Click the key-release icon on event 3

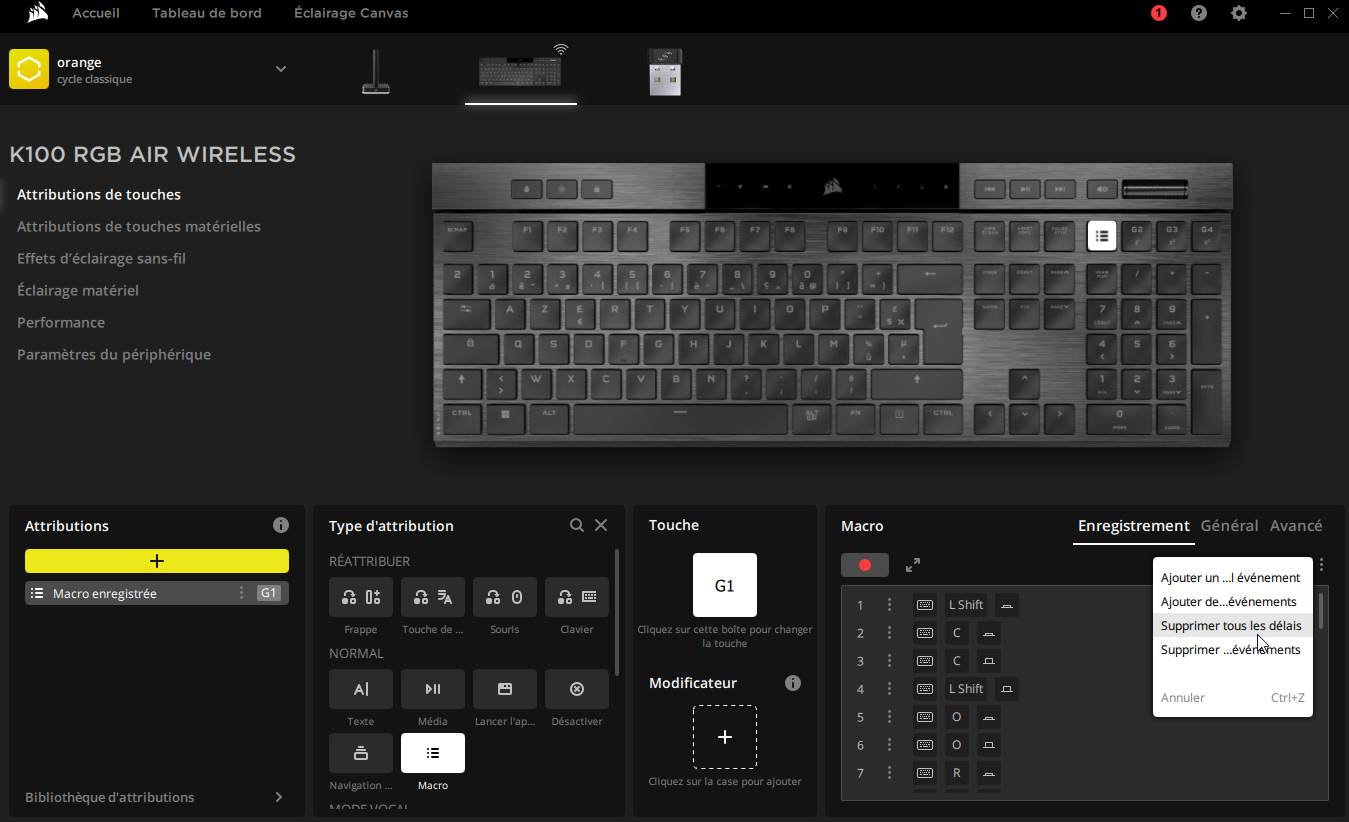(x=989, y=661)
